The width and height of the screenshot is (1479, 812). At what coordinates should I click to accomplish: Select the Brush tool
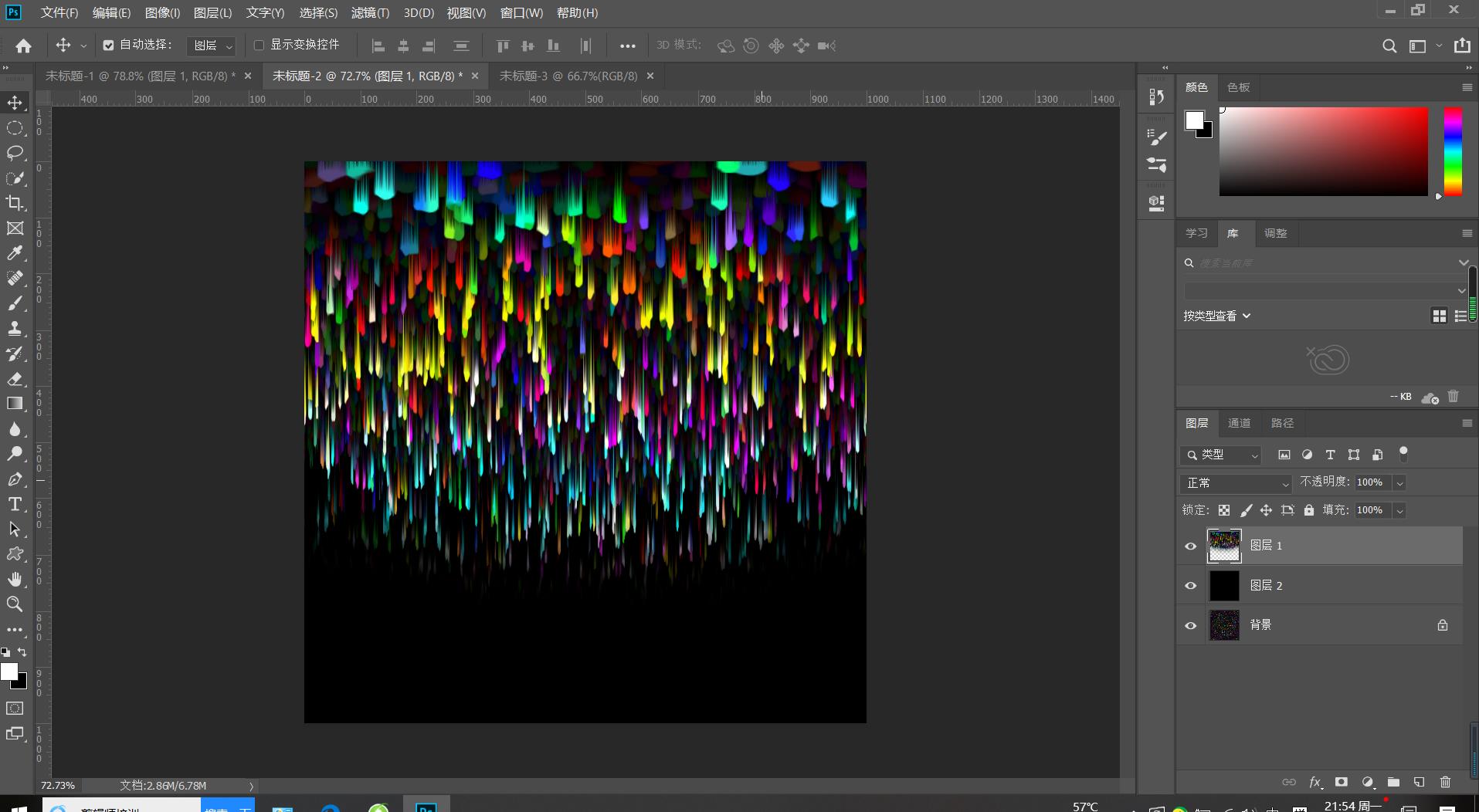coord(15,303)
